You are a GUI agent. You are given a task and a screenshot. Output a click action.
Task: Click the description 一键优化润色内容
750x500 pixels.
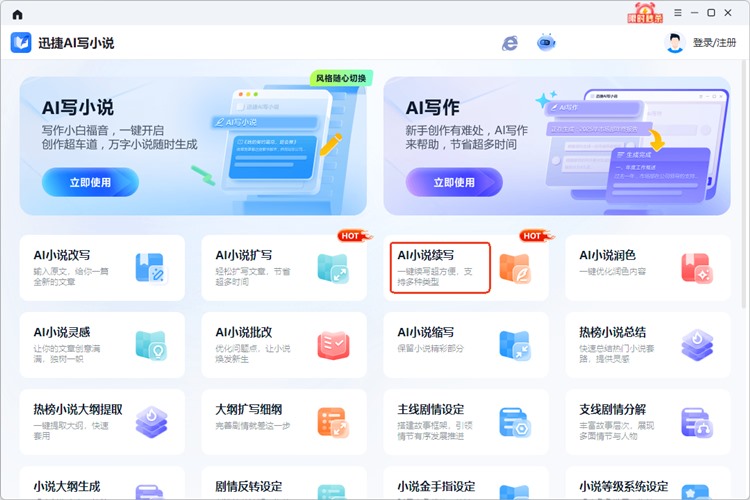[x=612, y=271]
